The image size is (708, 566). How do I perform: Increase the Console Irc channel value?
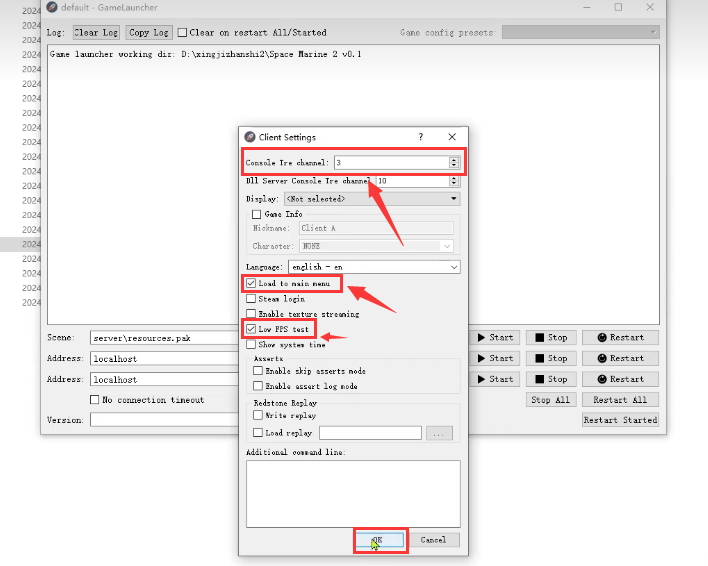(455, 159)
